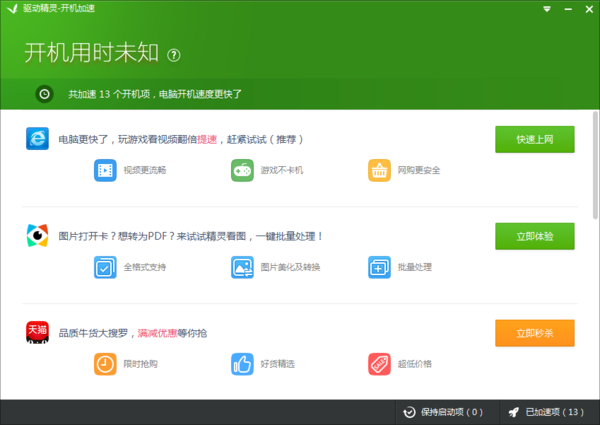
Task: Click the 精灵看图 image viewer eye icon
Action: click(37, 236)
